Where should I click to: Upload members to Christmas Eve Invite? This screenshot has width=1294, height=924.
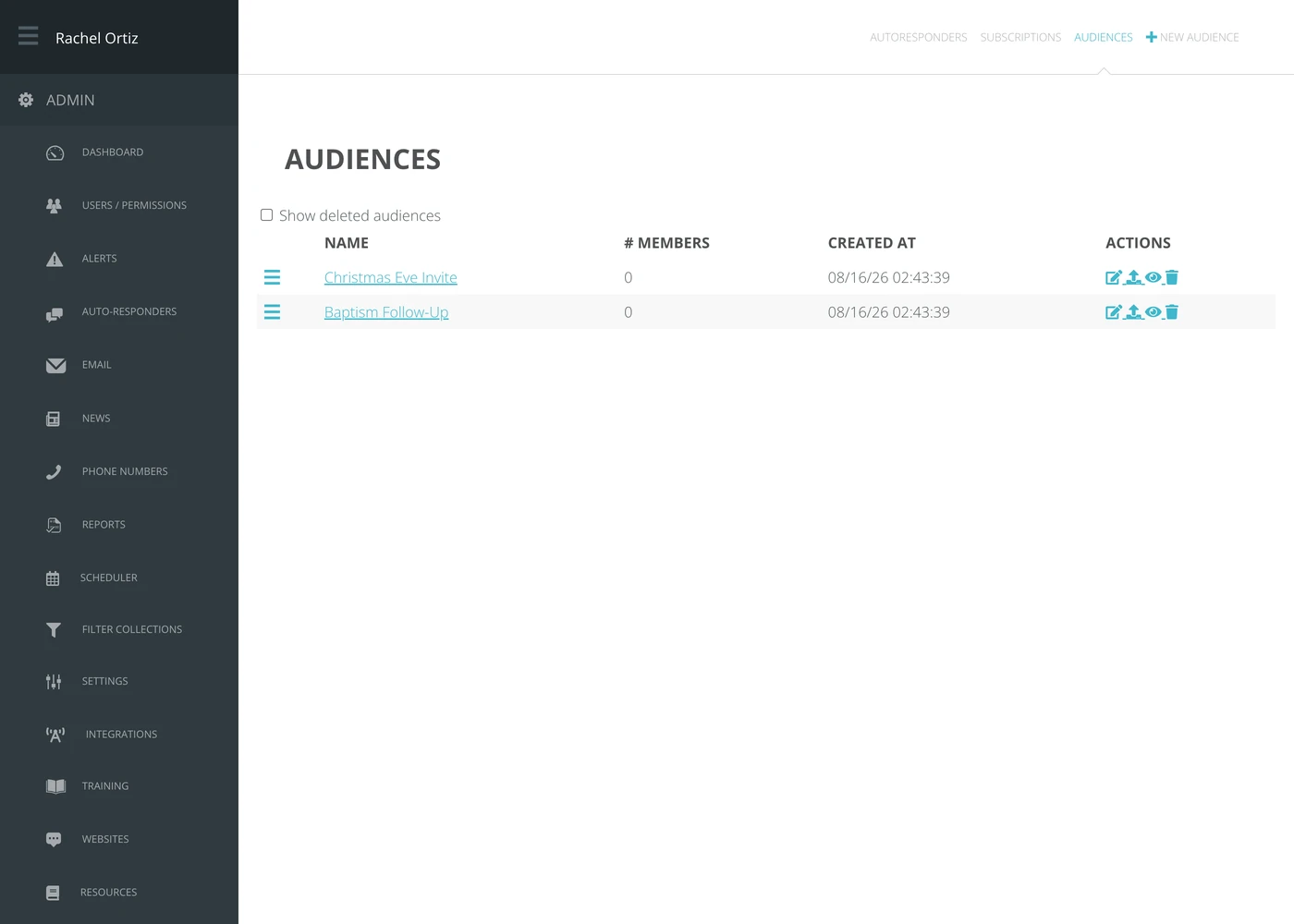(x=1133, y=277)
